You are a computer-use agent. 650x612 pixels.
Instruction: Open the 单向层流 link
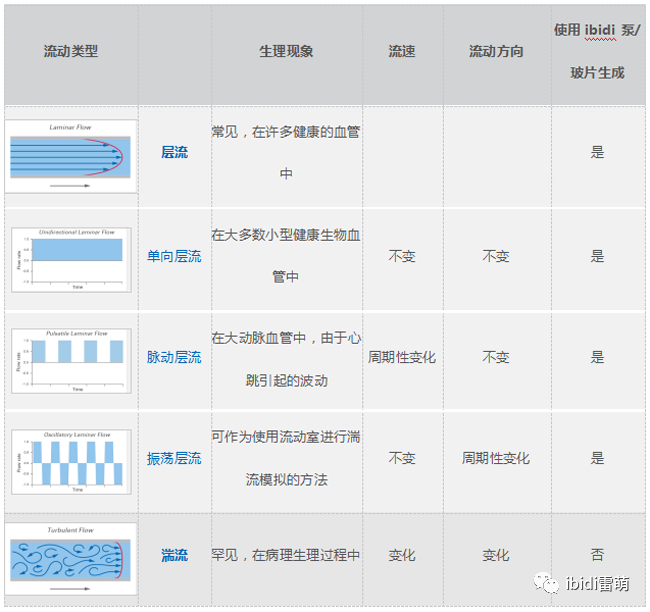[x=174, y=256]
